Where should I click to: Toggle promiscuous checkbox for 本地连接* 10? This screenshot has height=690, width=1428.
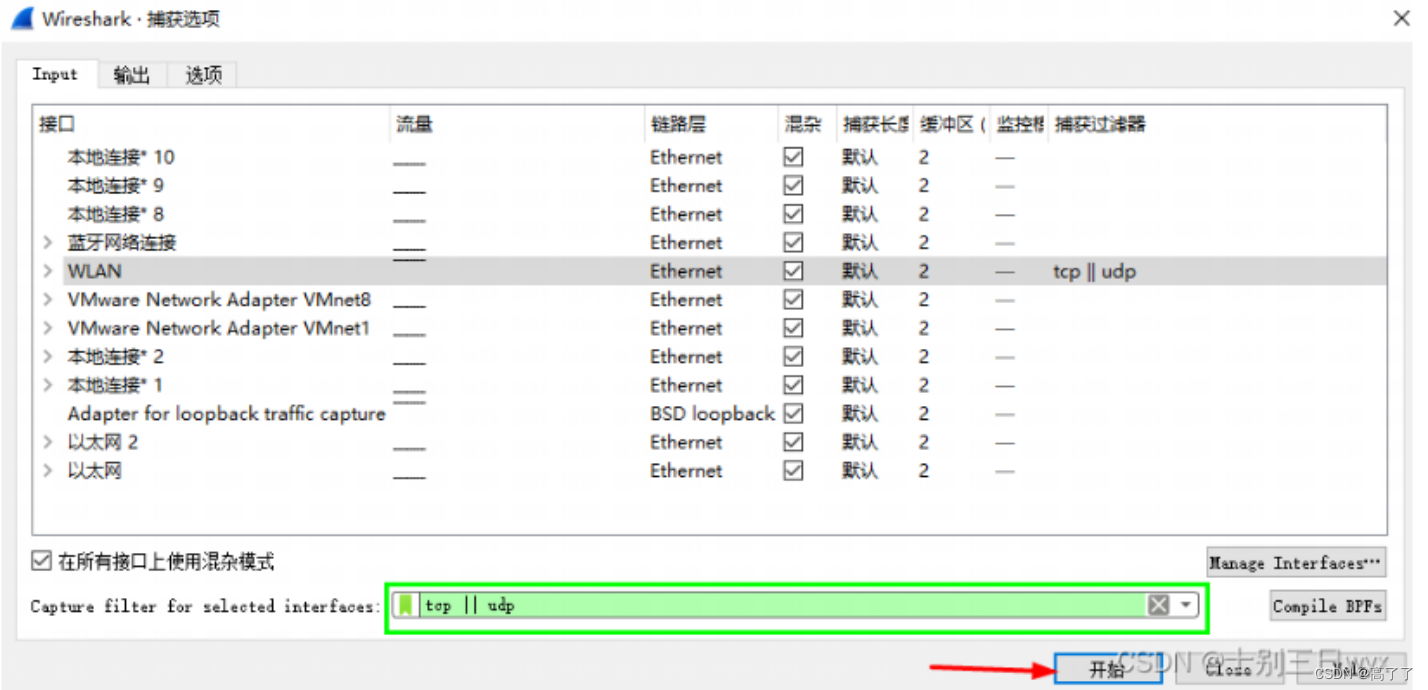(793, 157)
